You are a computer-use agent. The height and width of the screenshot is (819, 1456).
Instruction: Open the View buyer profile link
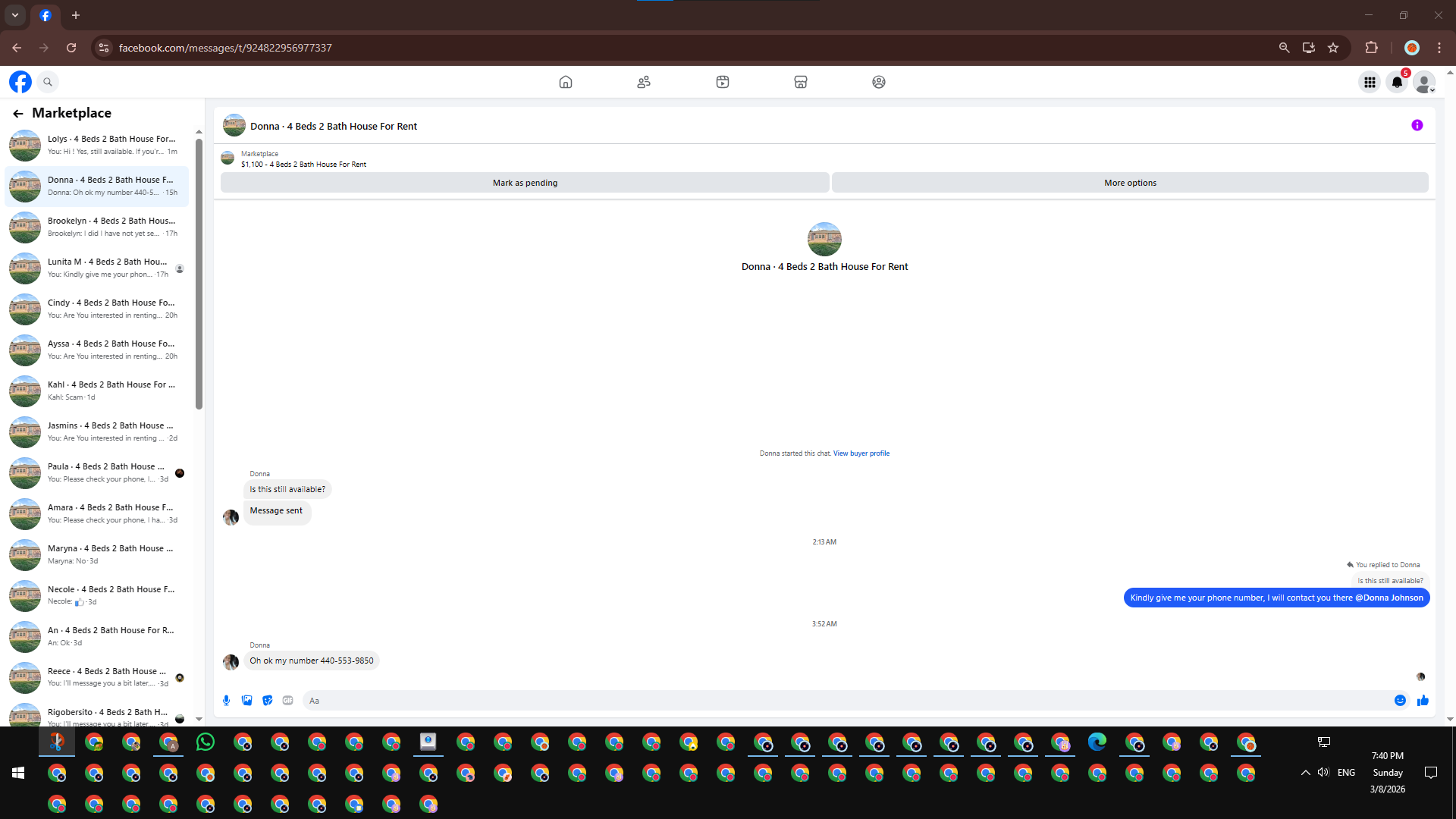pos(861,453)
